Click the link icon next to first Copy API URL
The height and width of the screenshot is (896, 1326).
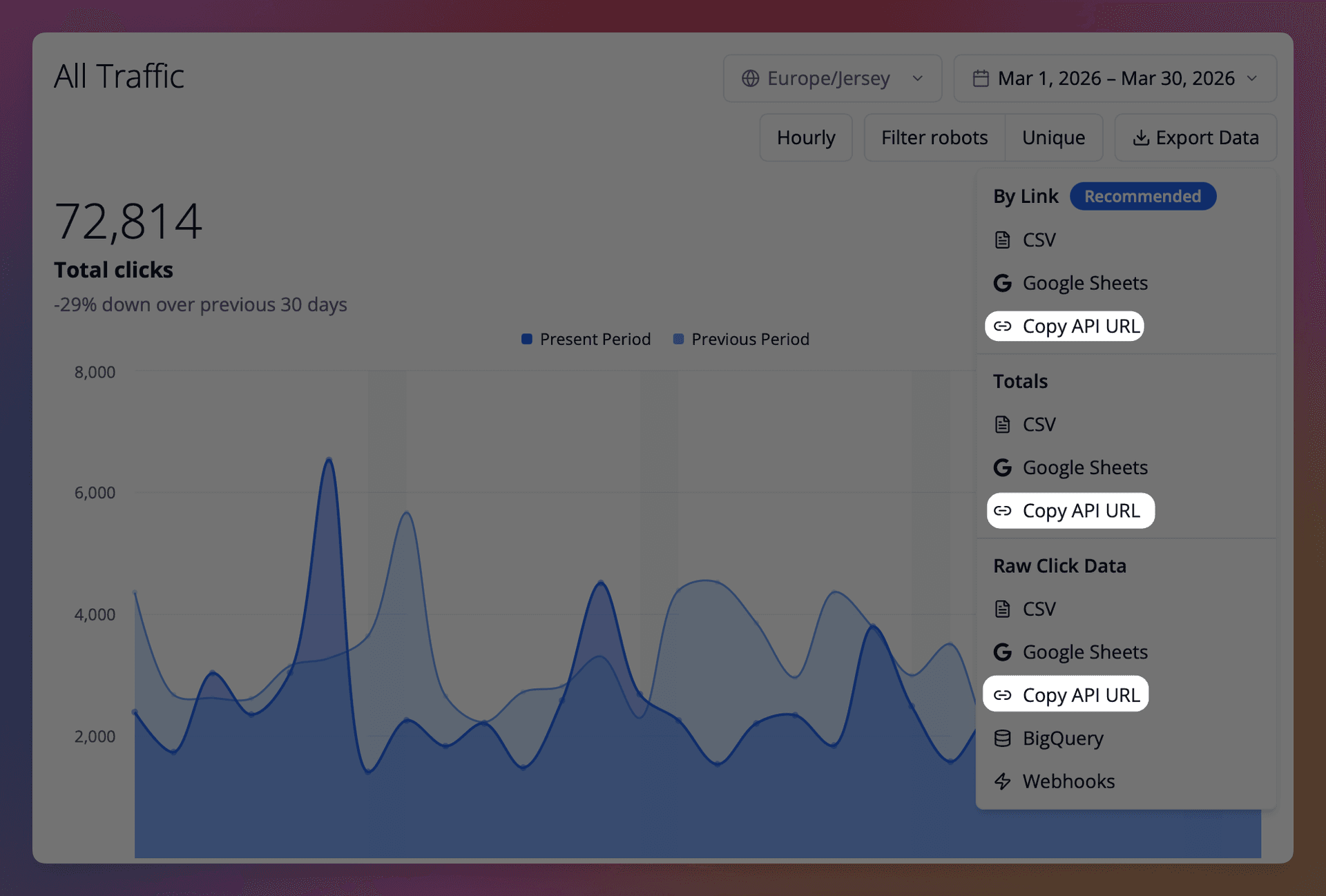[x=1003, y=327]
